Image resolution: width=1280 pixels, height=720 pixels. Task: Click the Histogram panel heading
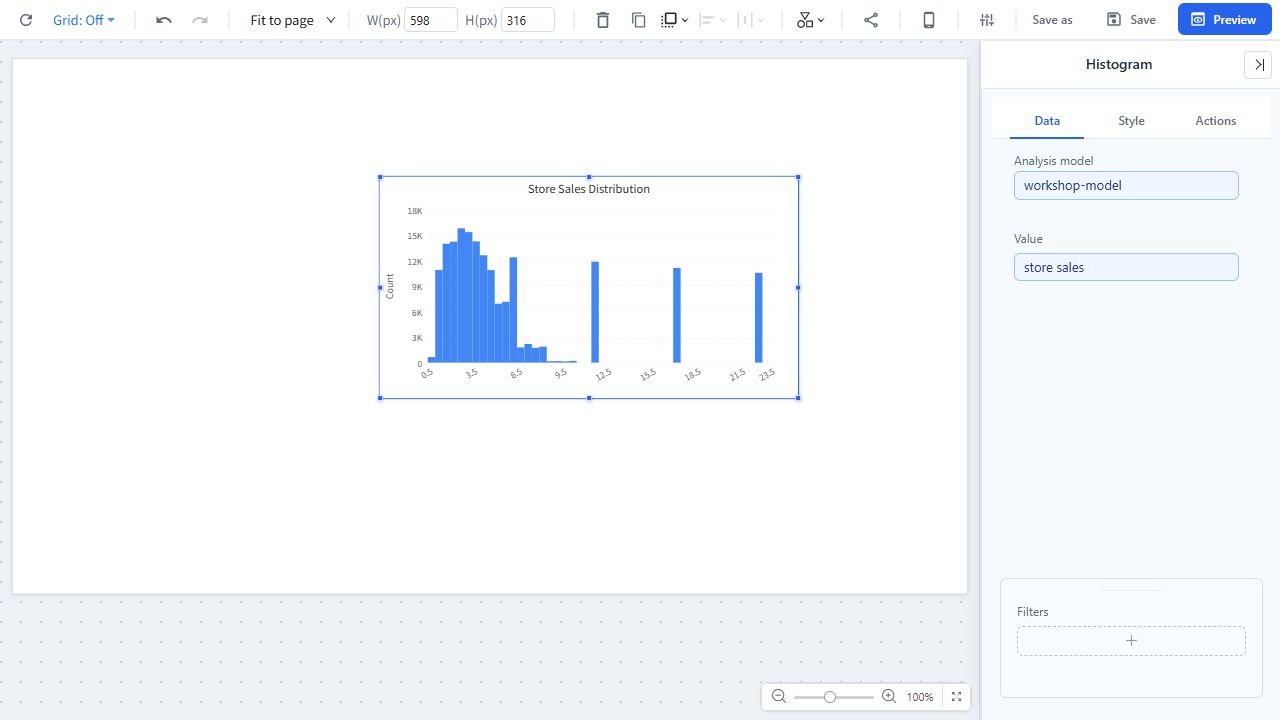[1119, 64]
